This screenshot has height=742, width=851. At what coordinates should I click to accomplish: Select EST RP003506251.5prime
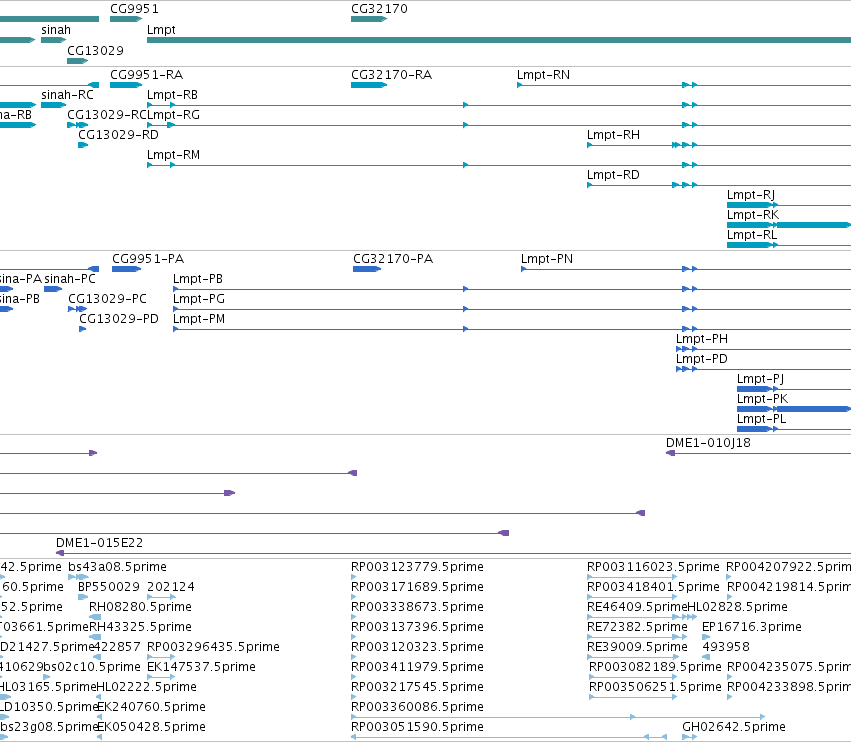coord(633,697)
